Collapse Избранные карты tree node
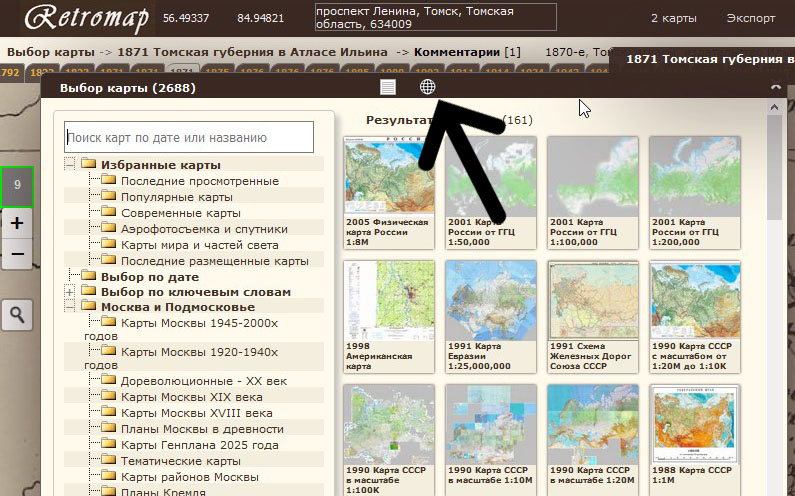This screenshot has height=496, width=795. [x=70, y=164]
